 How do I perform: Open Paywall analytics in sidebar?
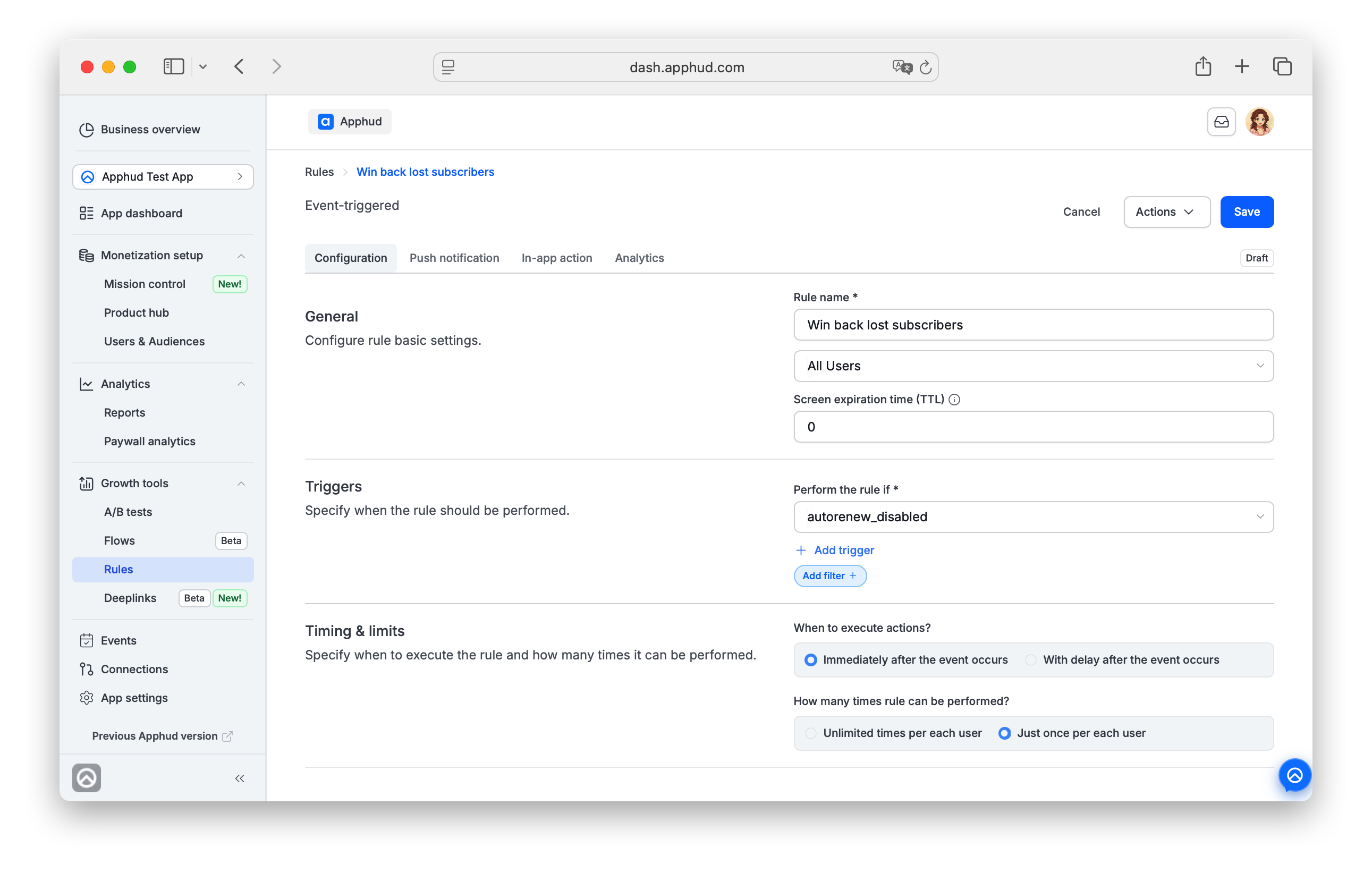pyautogui.click(x=149, y=441)
